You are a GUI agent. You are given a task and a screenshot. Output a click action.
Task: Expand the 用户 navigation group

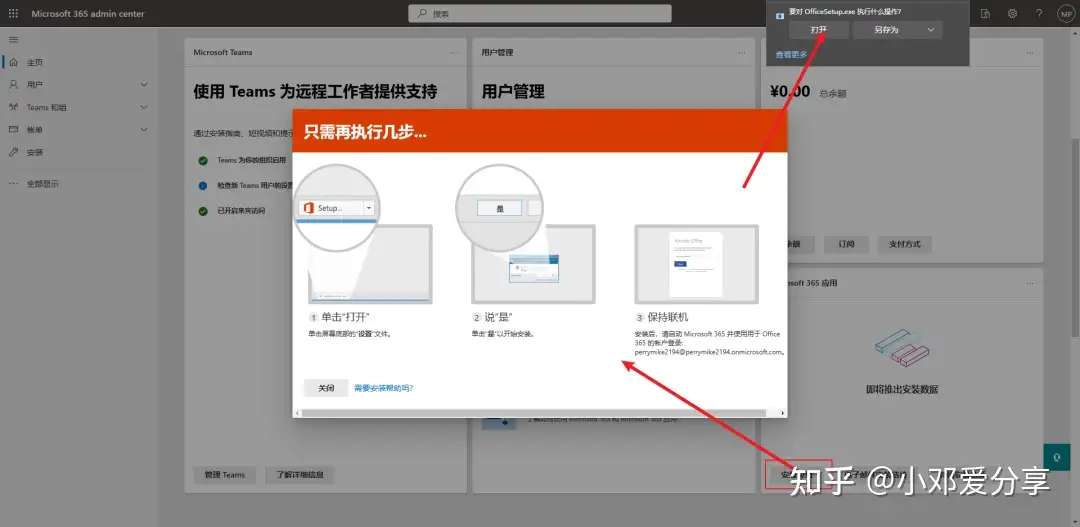click(x=144, y=85)
